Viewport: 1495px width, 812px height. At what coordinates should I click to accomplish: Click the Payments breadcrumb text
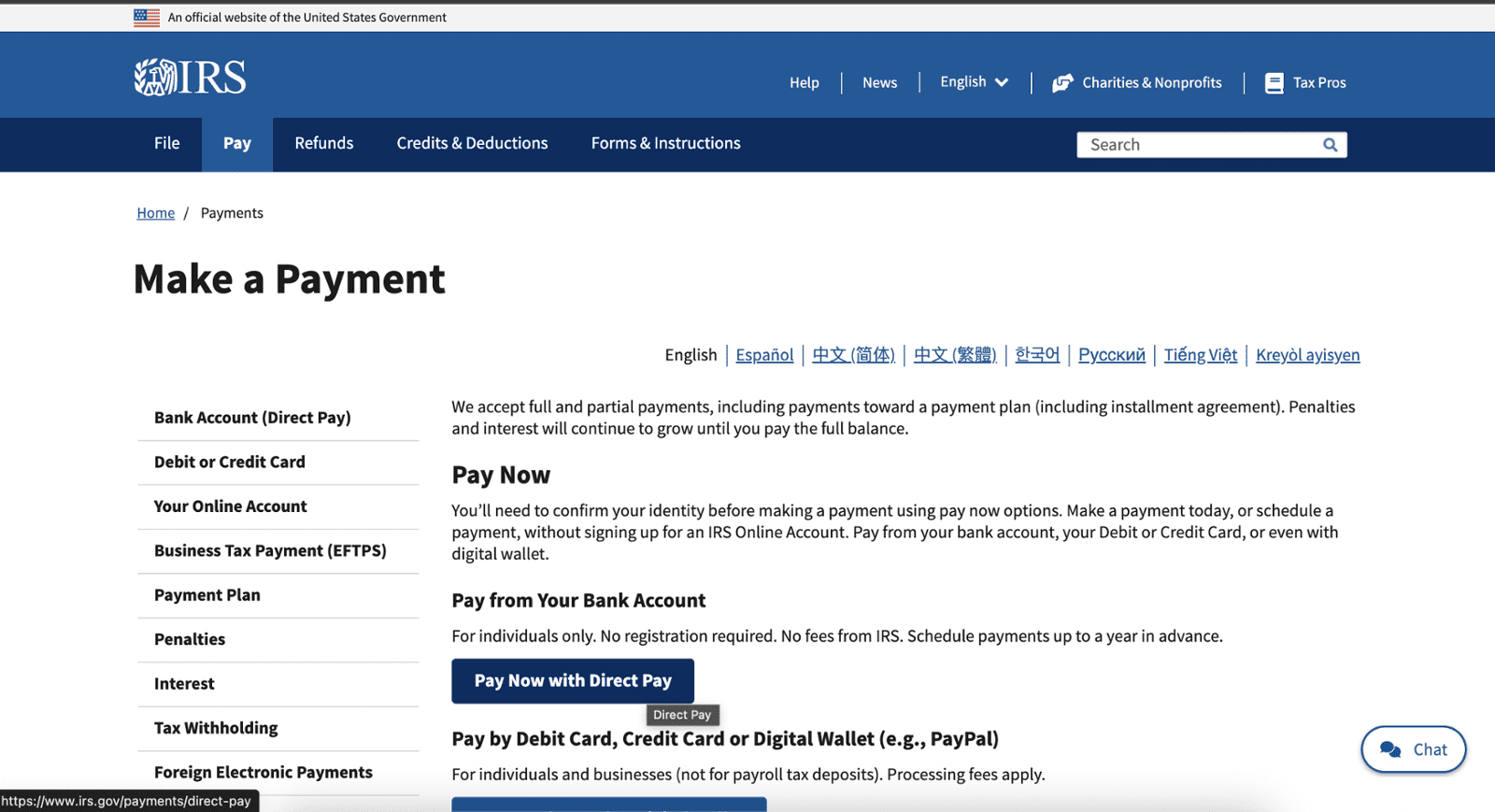pos(232,213)
